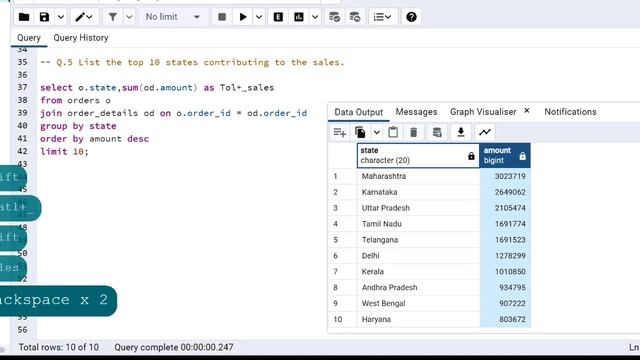Click the Uttar Pradesh cell
This screenshot has width=640, height=360.
click(418, 208)
